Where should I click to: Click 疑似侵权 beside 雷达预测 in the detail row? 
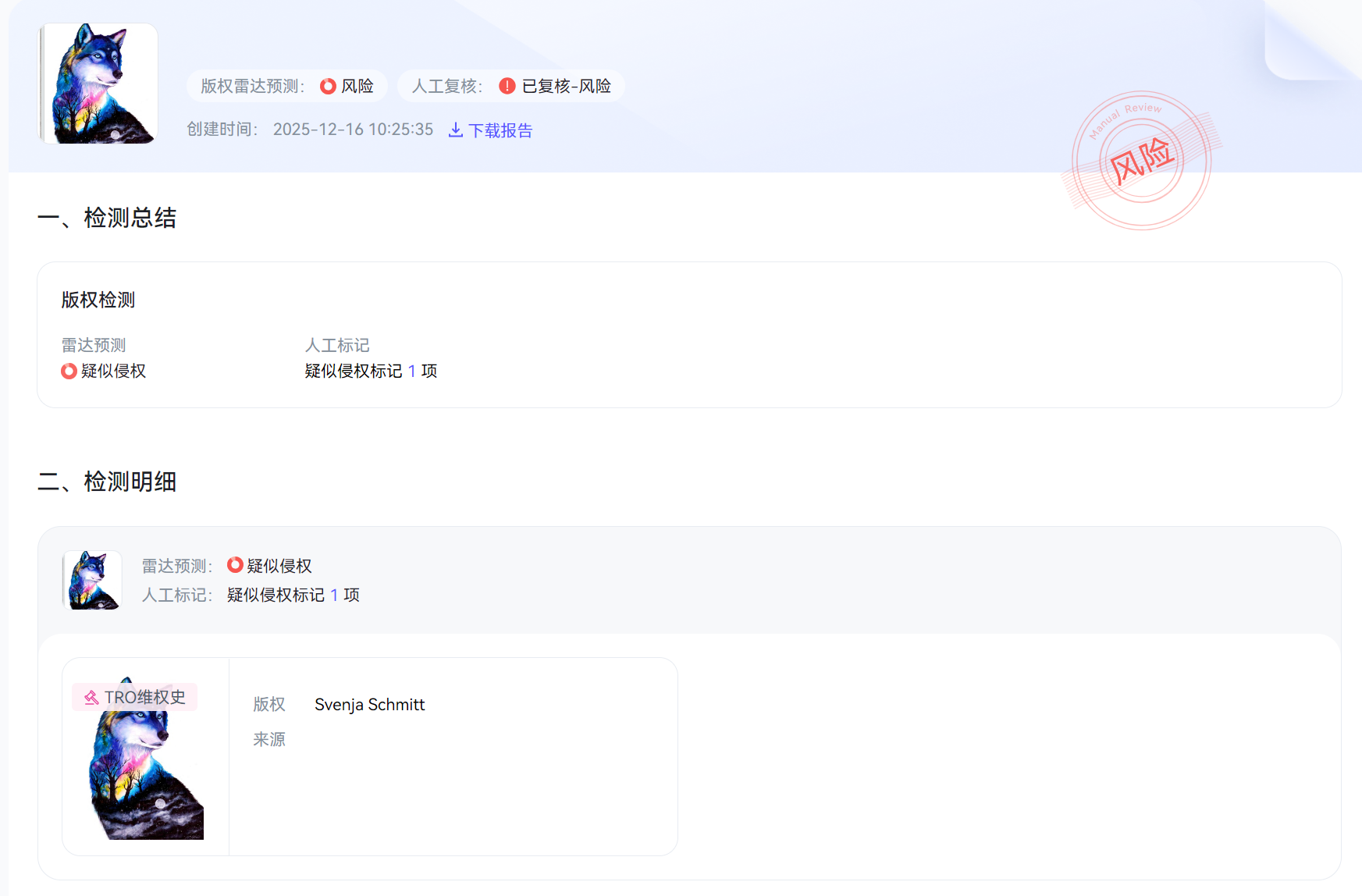[x=279, y=565]
